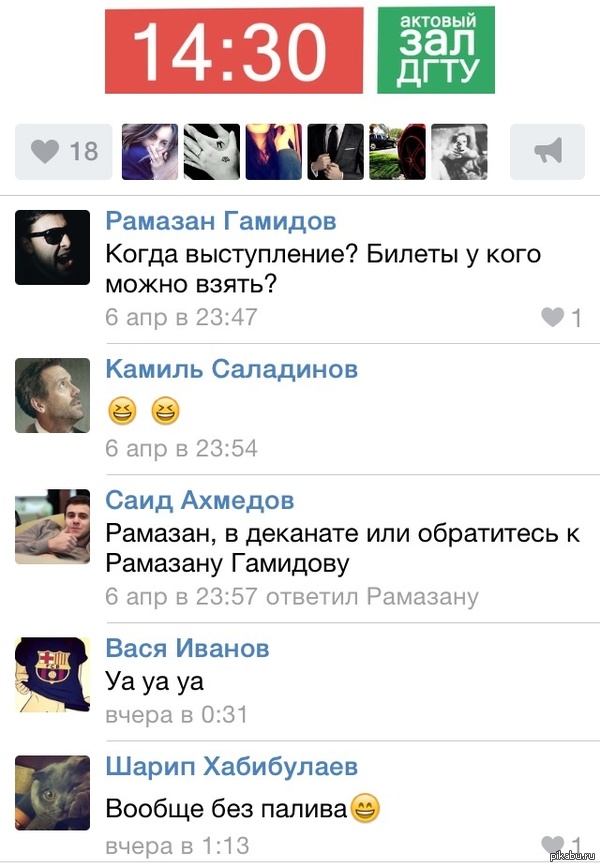Tap the megaphone share button
This screenshot has width=600, height=867.
coord(547,152)
